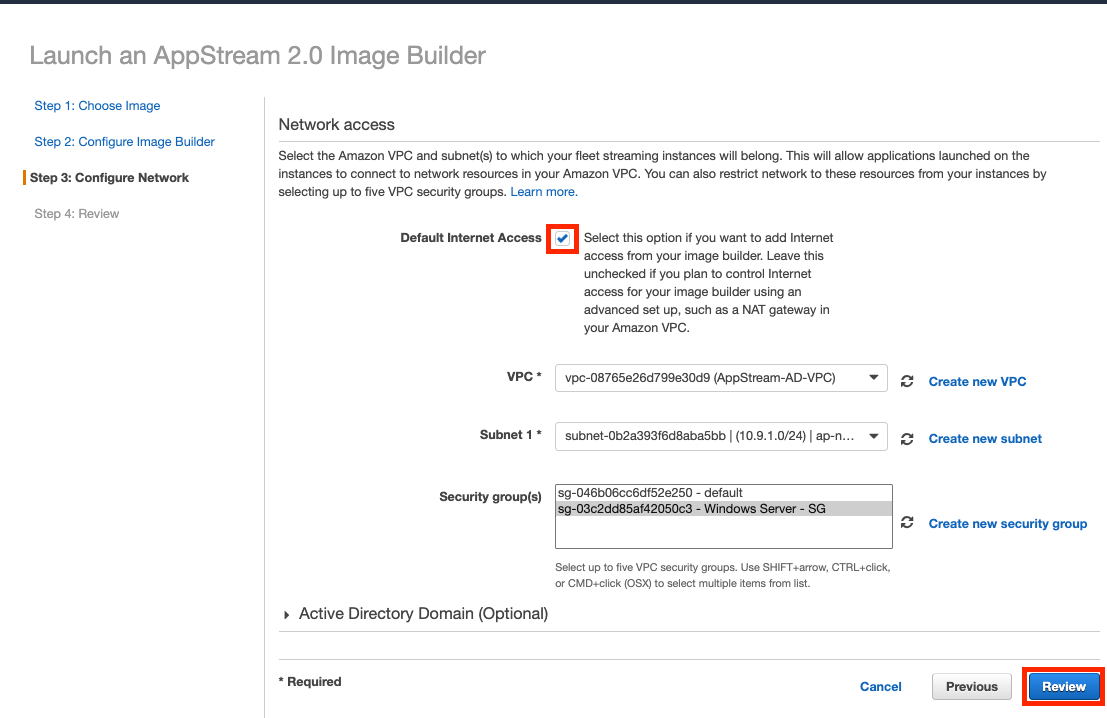The width and height of the screenshot is (1107, 718).
Task: Refresh the security groups list icon
Action: coord(907,522)
